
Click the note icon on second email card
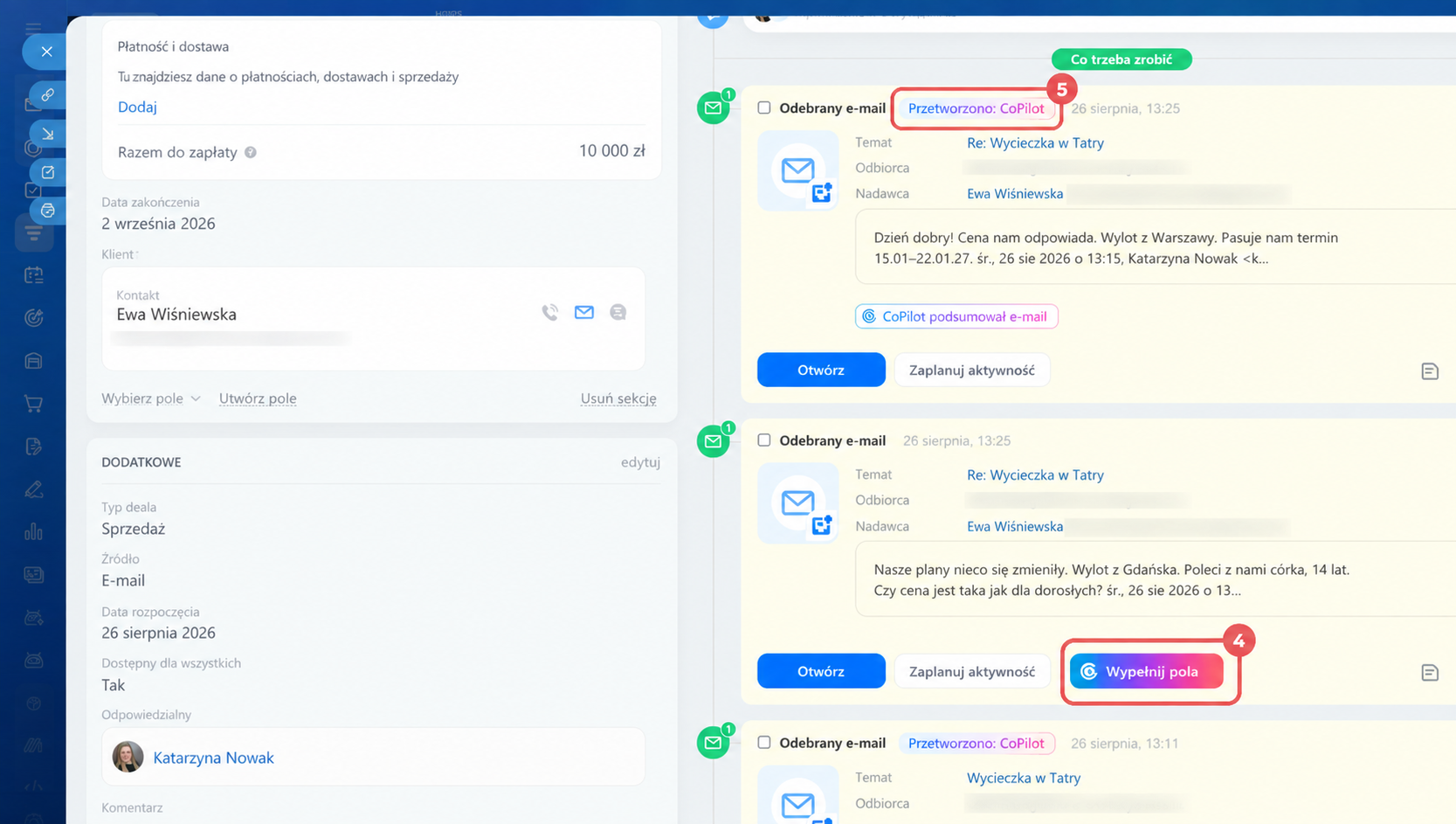coord(1429,673)
